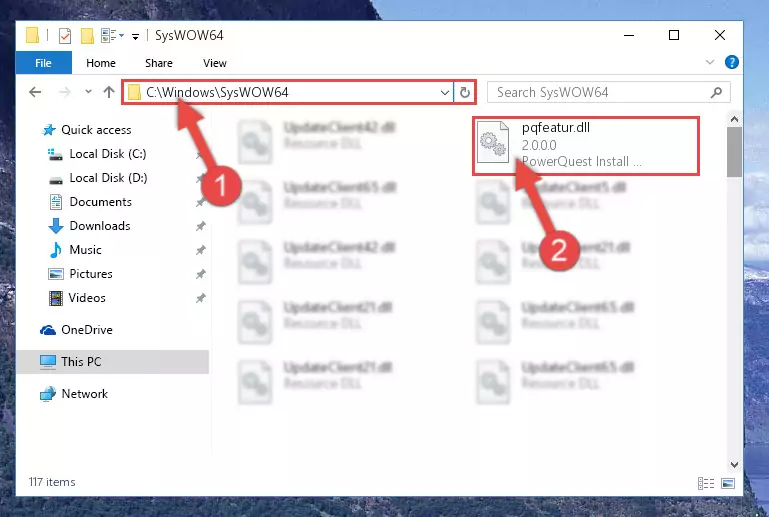Open Videos in the navigation pane
The image size is (769, 517).
[x=87, y=298]
